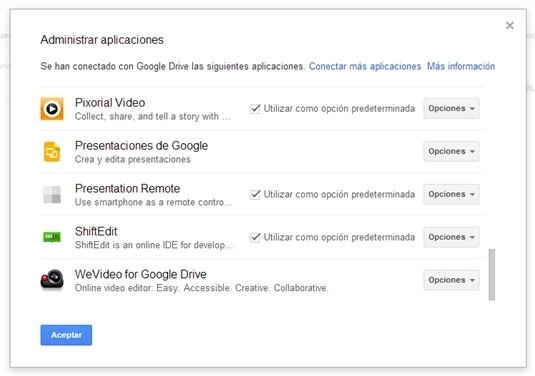Click the Administrar aplicaciones heading

pos(102,40)
